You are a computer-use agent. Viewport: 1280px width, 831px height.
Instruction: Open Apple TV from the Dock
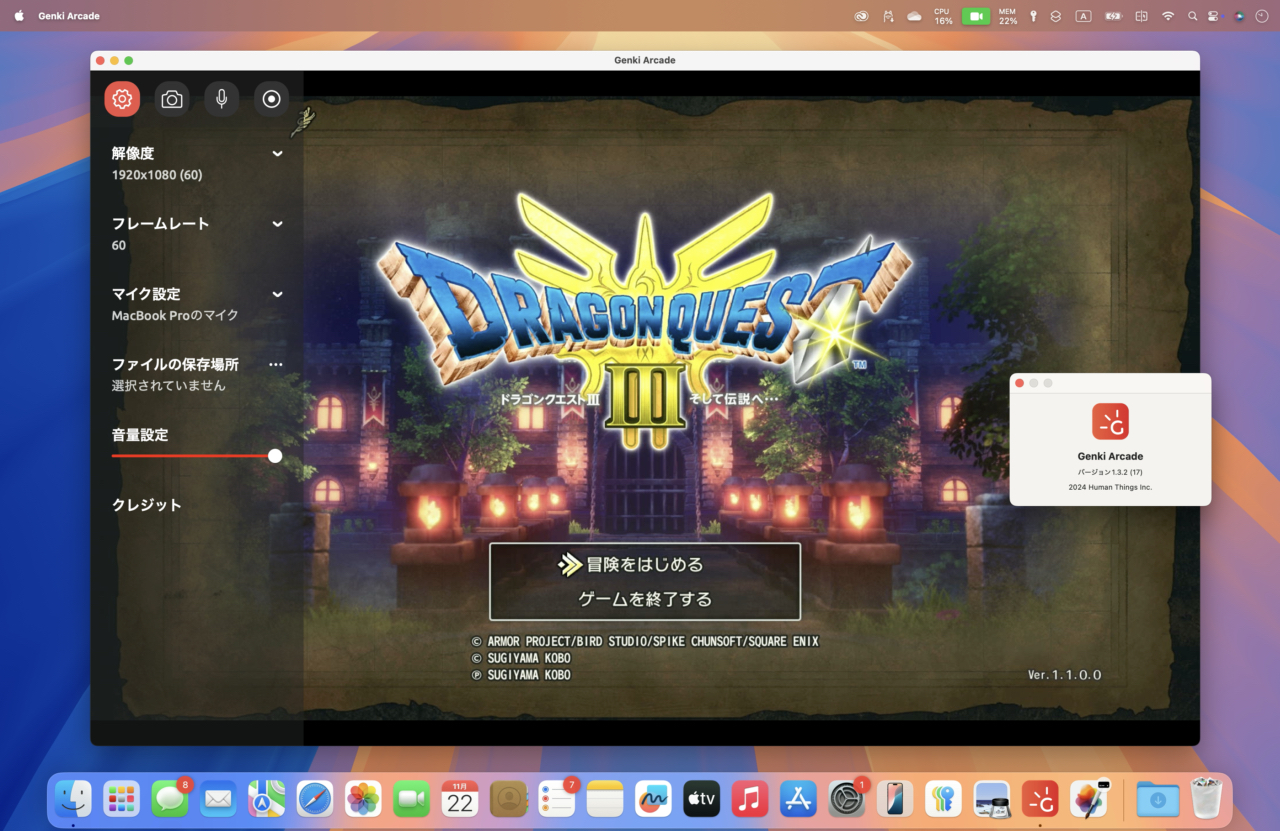pyautogui.click(x=702, y=798)
